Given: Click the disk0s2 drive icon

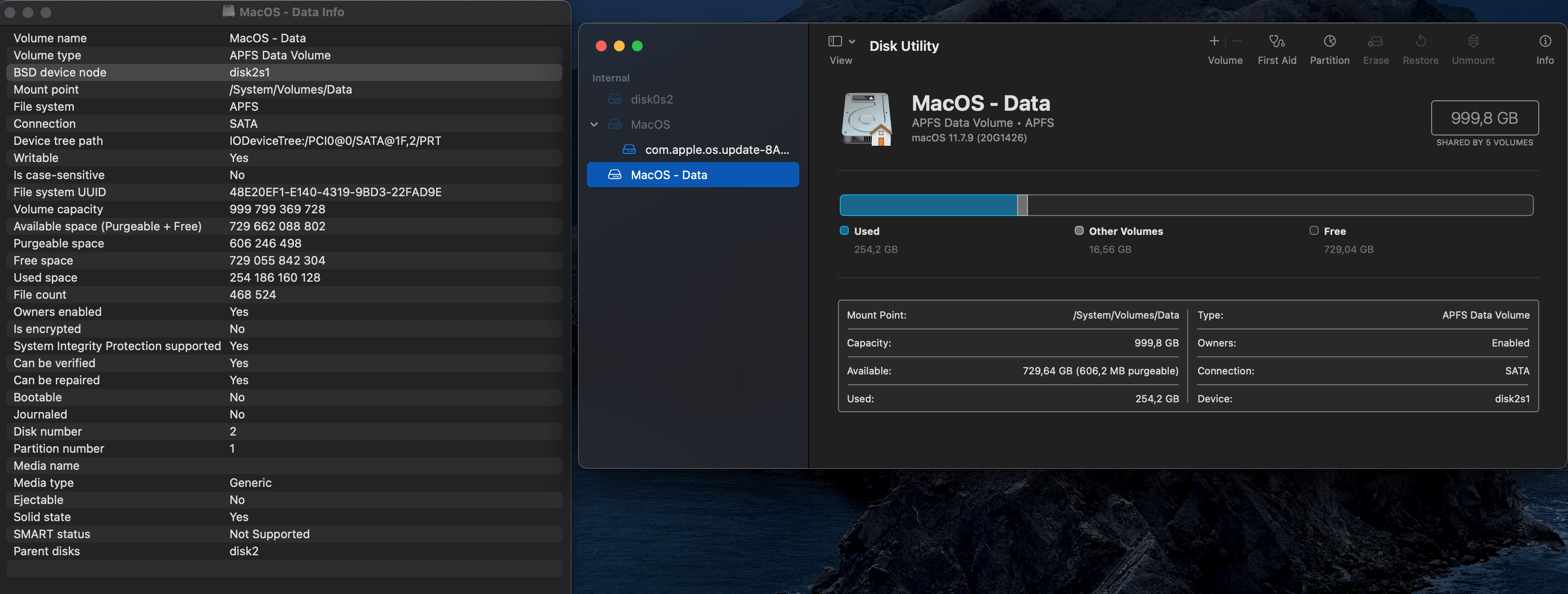Looking at the screenshot, I should coord(614,99).
